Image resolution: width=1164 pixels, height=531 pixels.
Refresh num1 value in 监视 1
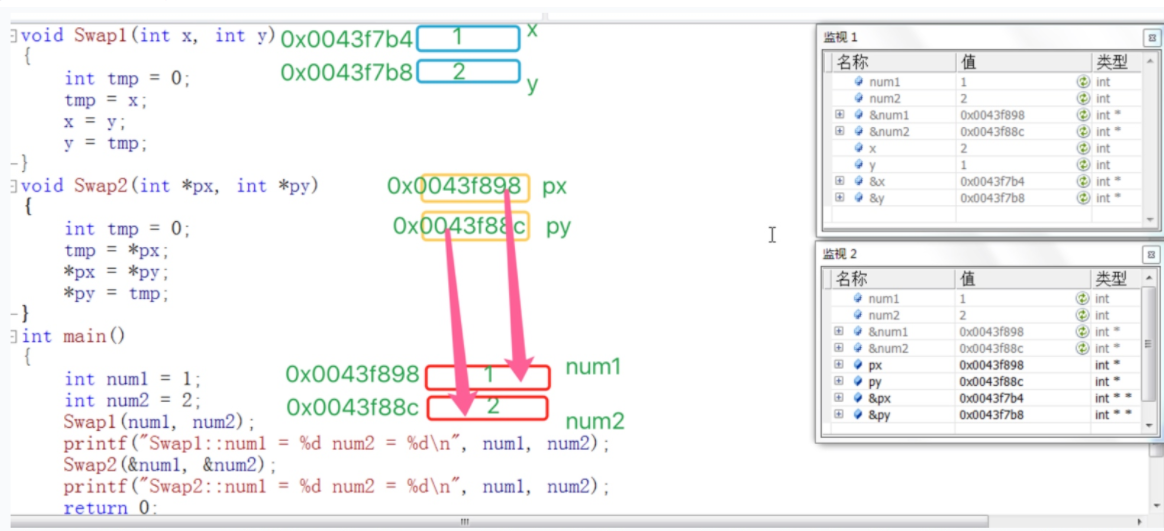[1083, 82]
